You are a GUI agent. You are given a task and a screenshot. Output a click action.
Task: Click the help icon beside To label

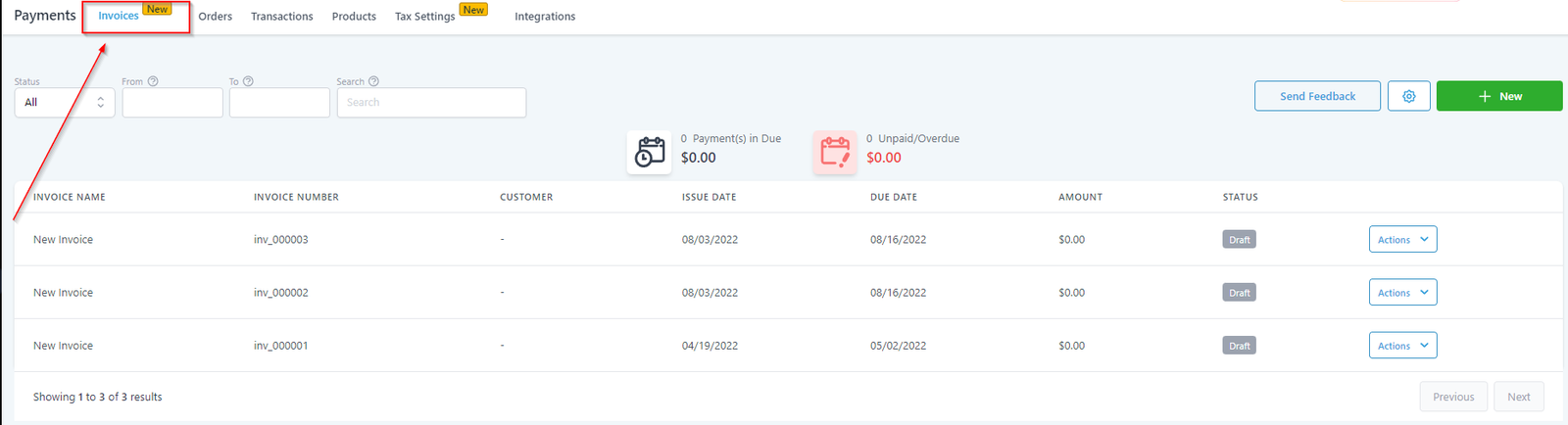248,81
